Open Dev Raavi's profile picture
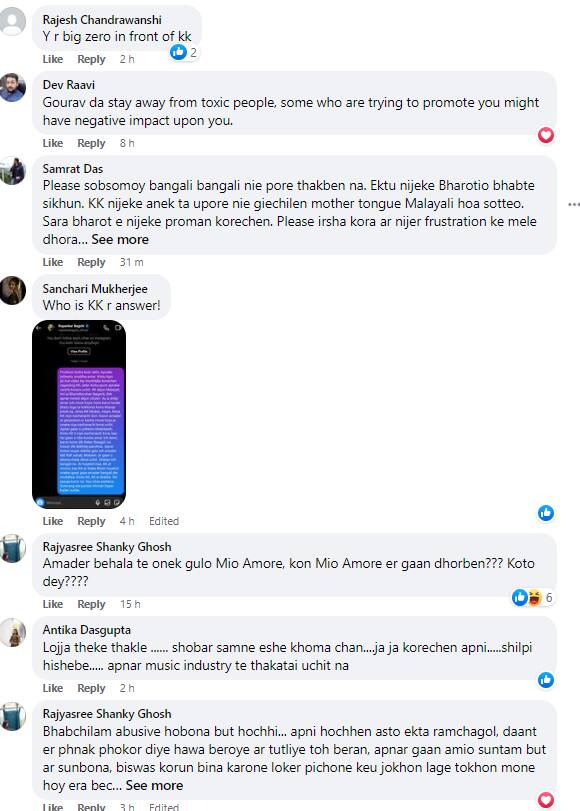The width and height of the screenshot is (580, 811). point(12,87)
